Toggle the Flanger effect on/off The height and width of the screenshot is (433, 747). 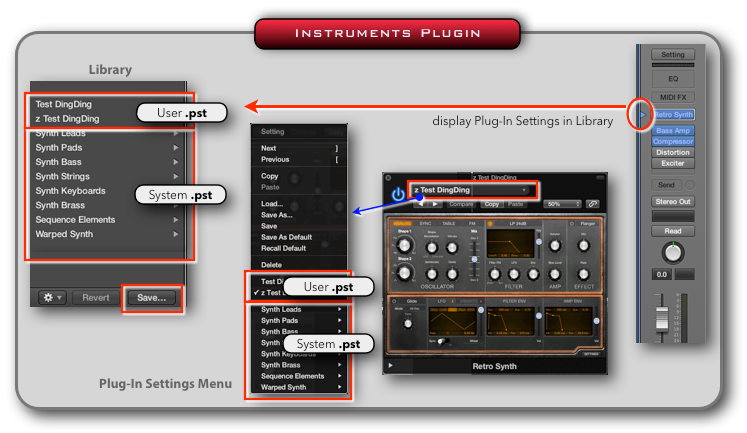[x=575, y=223]
